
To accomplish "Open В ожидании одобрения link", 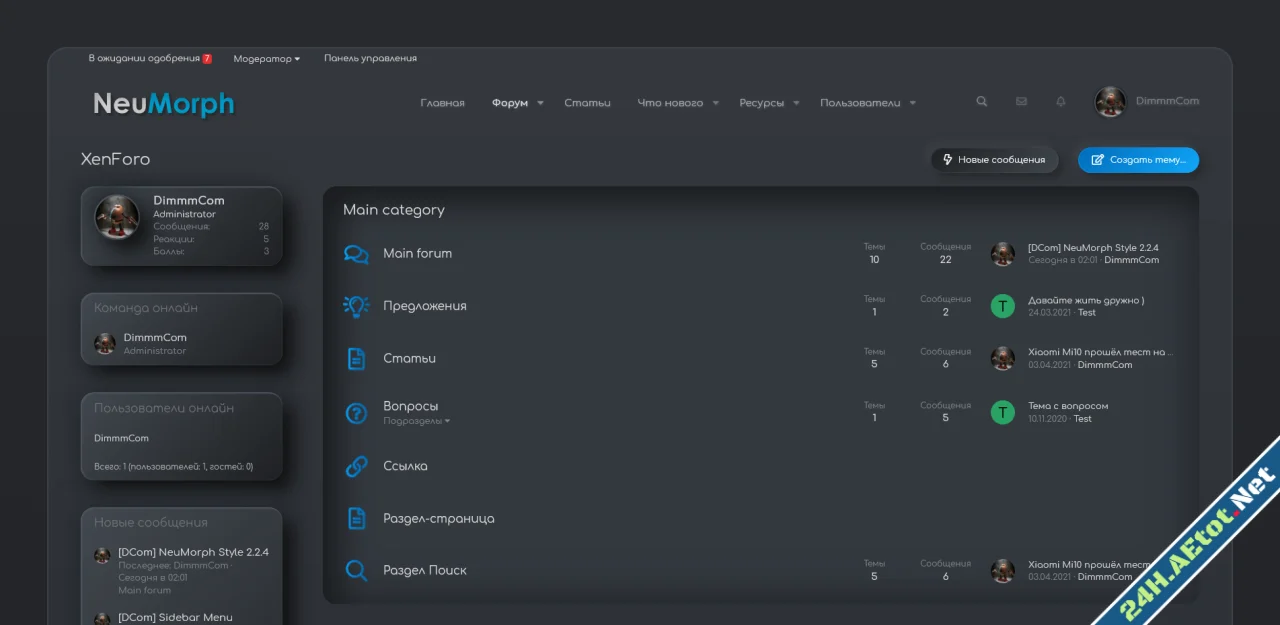I will coord(144,59).
